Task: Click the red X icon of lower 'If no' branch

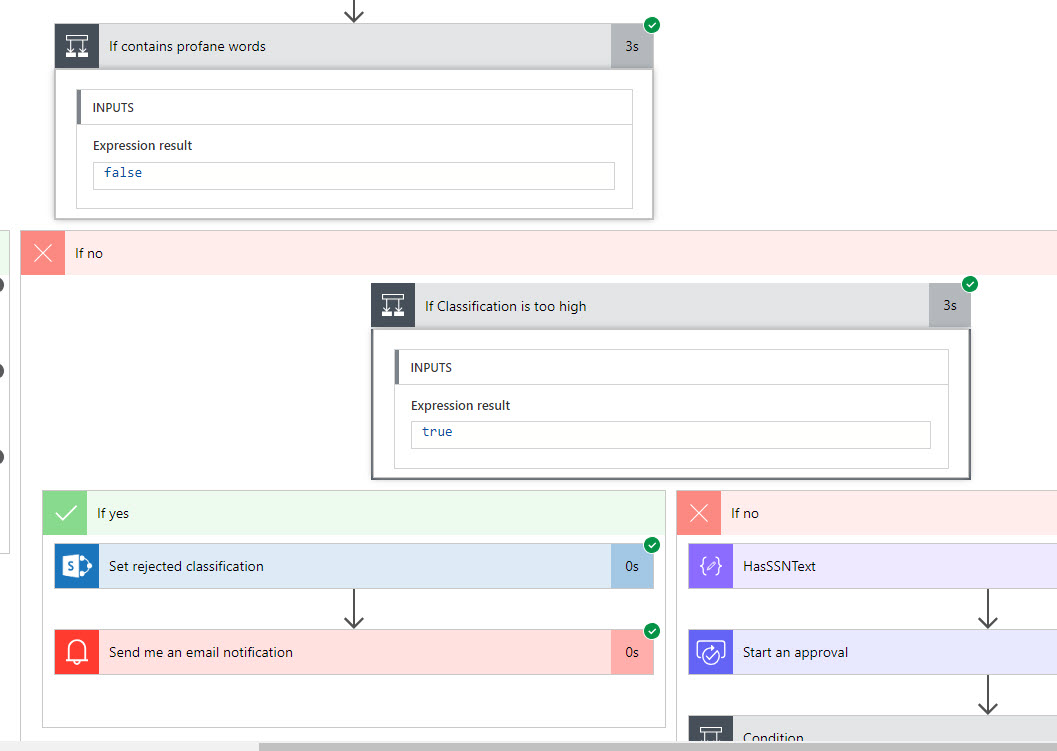Action: [699, 513]
